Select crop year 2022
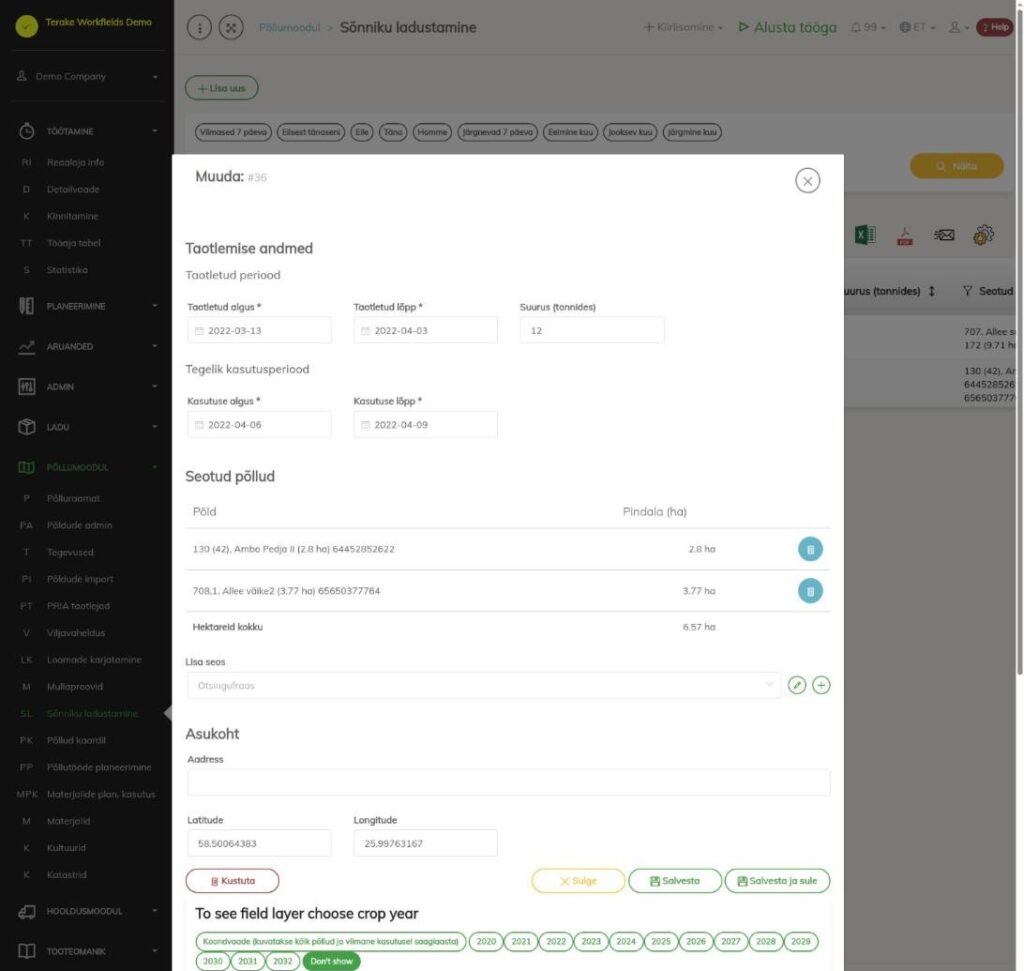This screenshot has height=971, width=1024. (556, 942)
